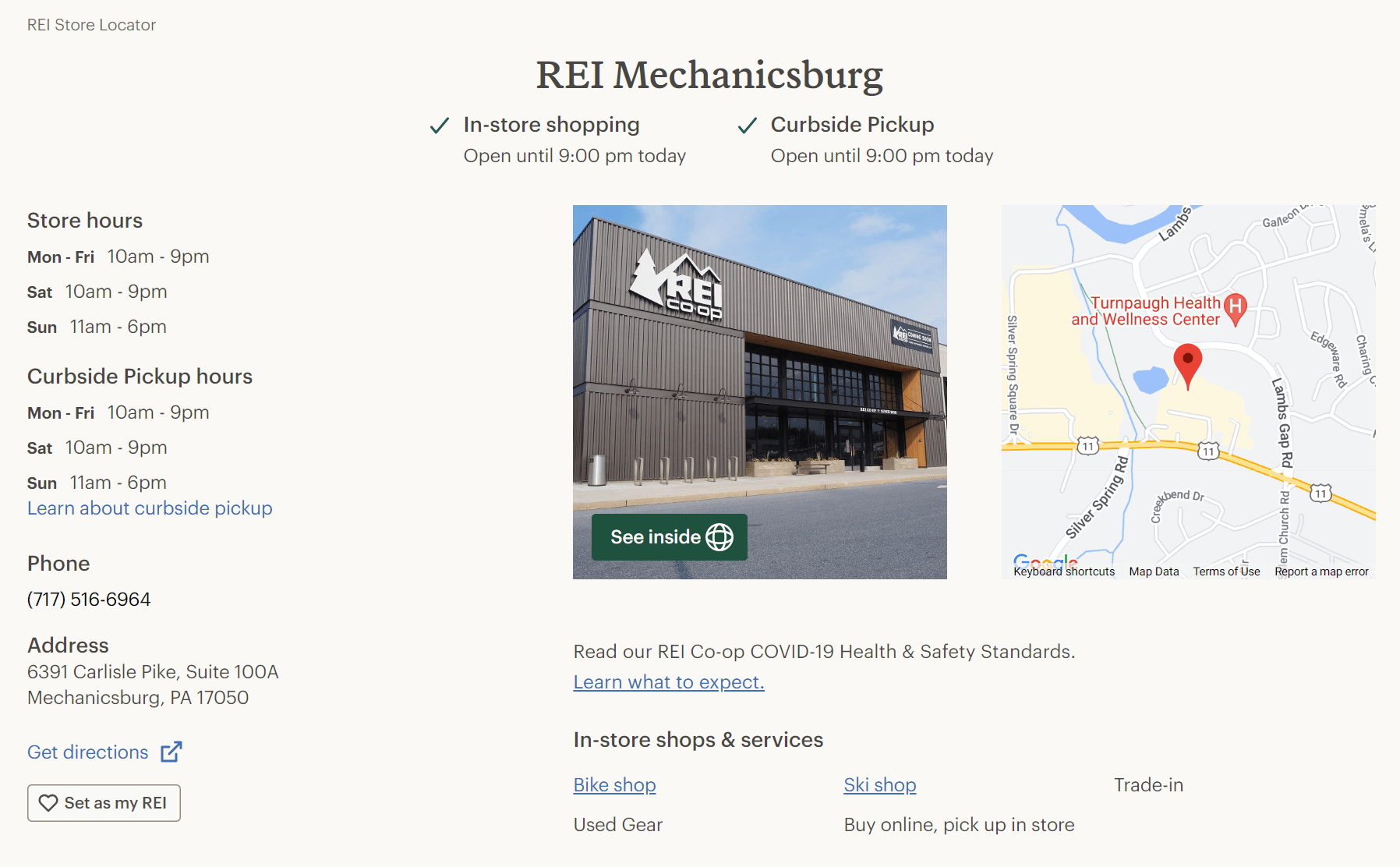1400x867 pixels.
Task: Open the REI Store Locator breadcrumb
Action: 90,24
